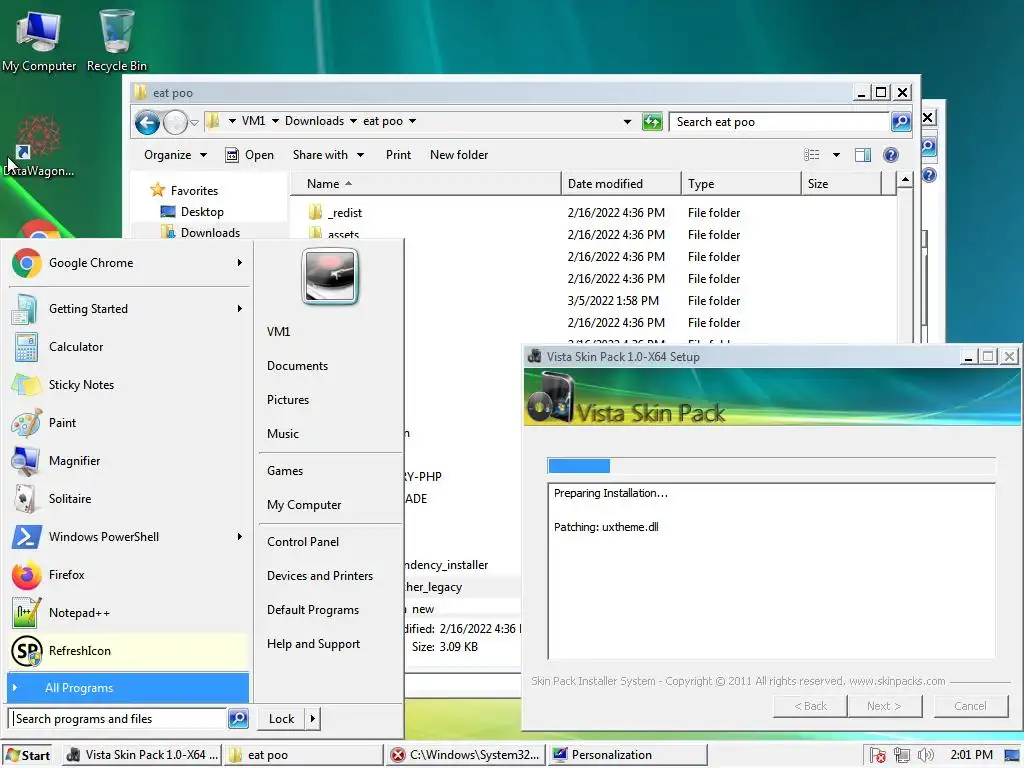
Task: Open the Calculator app icon
Action: tap(26, 347)
